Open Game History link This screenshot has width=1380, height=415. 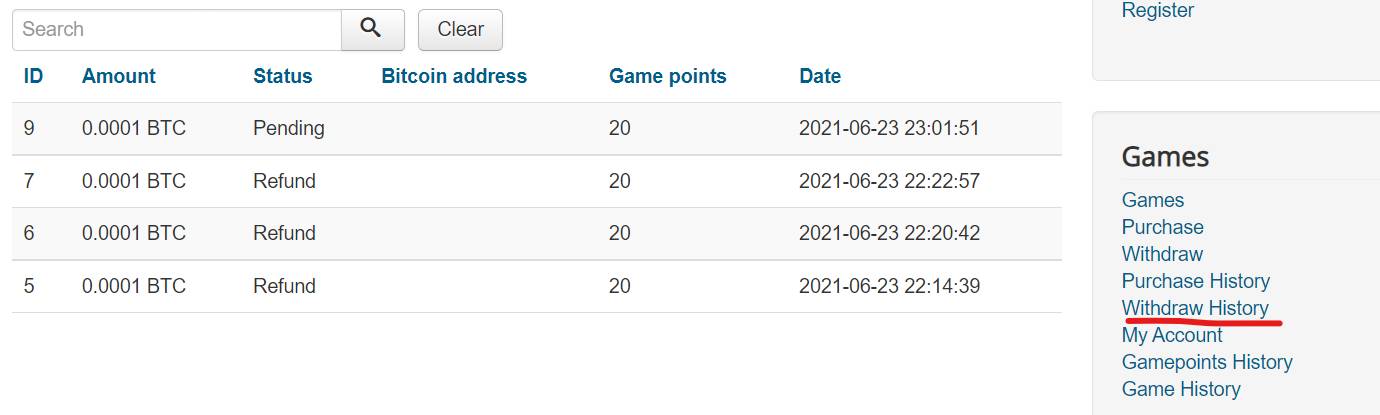tap(1181, 389)
